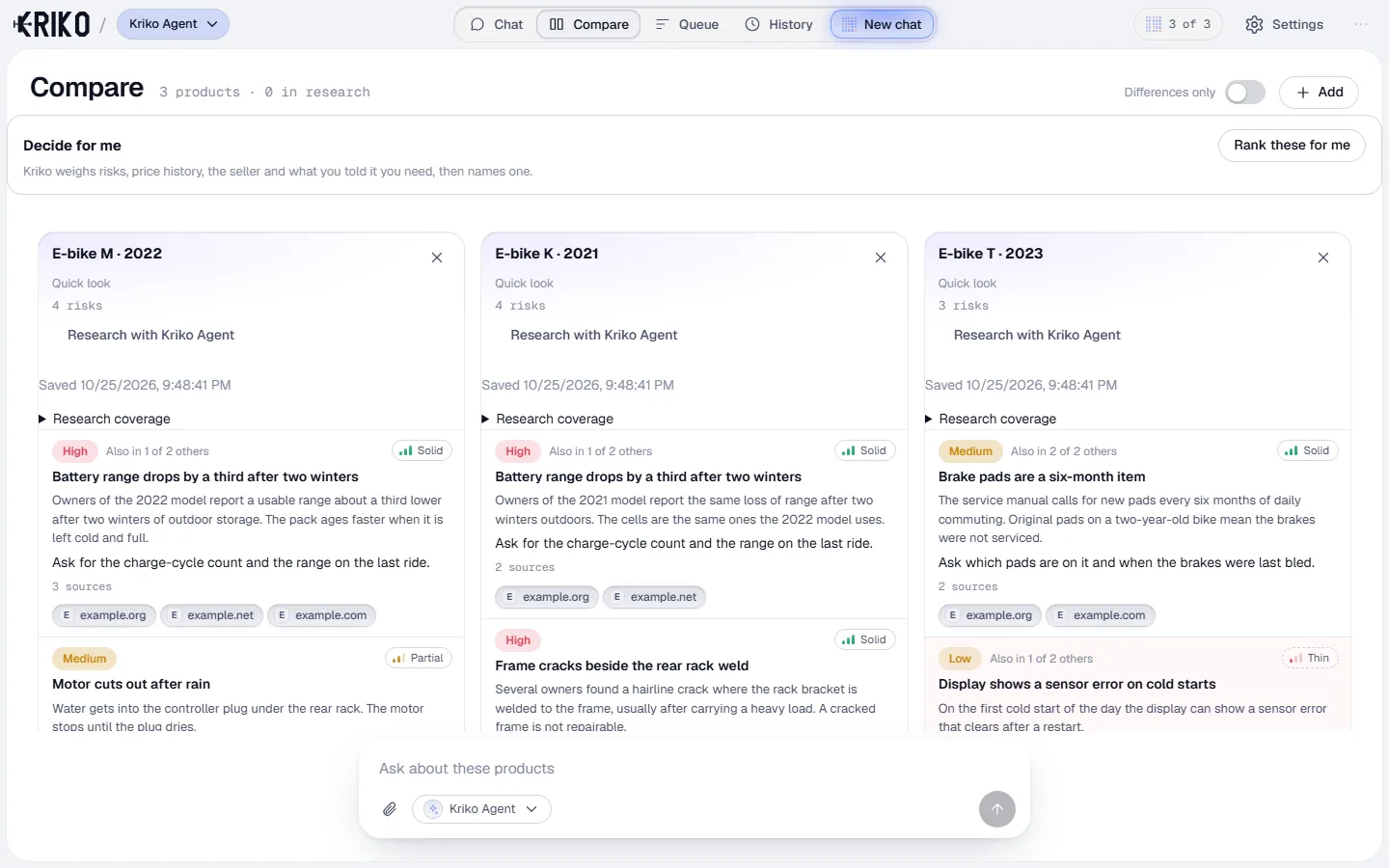Image resolution: width=1389 pixels, height=868 pixels.
Task: Open the Kriko Agent selector in the composer
Action: tap(481, 809)
